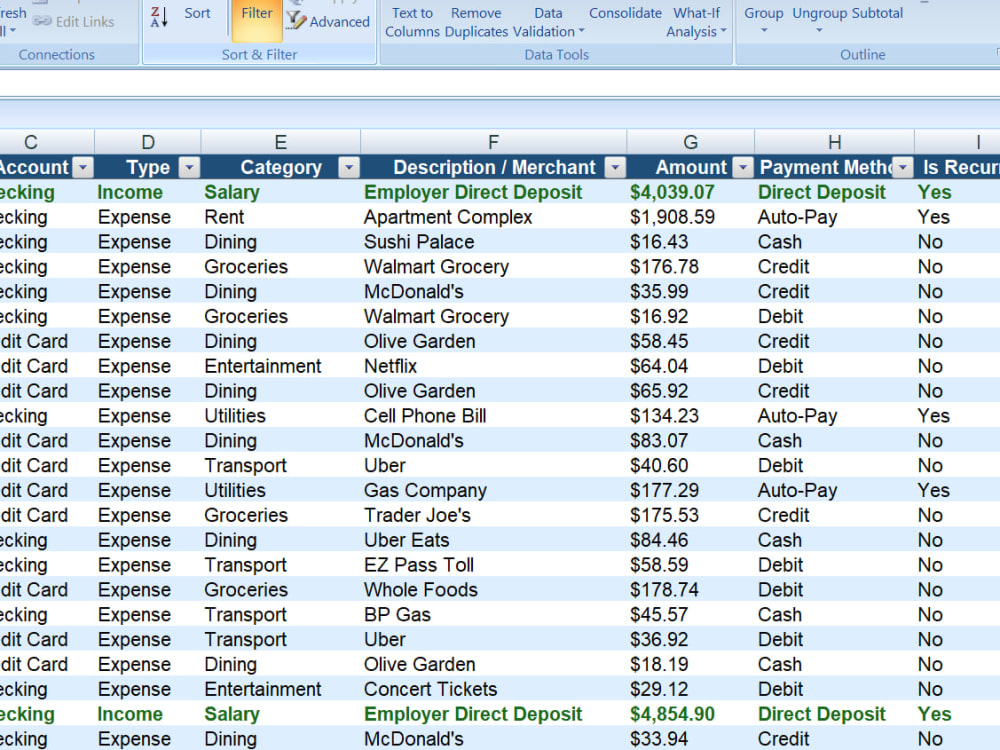
Task: Select the Amount header cell
Action: pos(691,167)
